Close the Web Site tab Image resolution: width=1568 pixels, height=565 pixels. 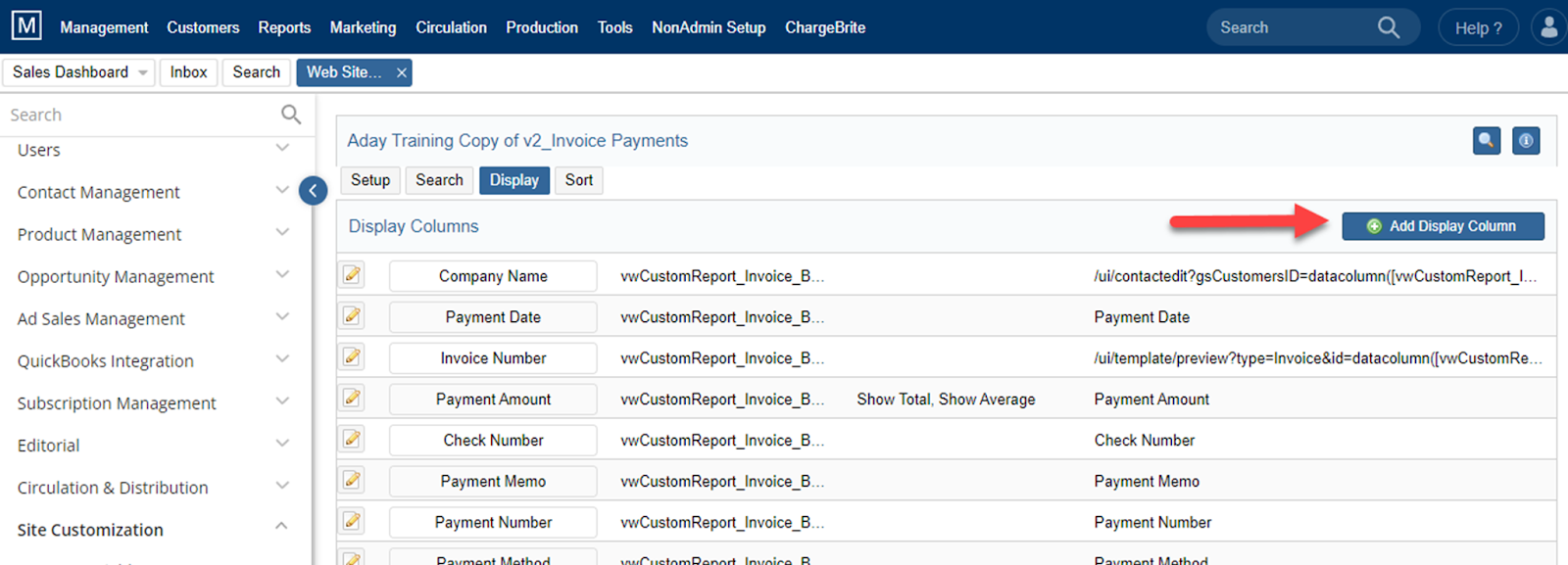coord(401,72)
